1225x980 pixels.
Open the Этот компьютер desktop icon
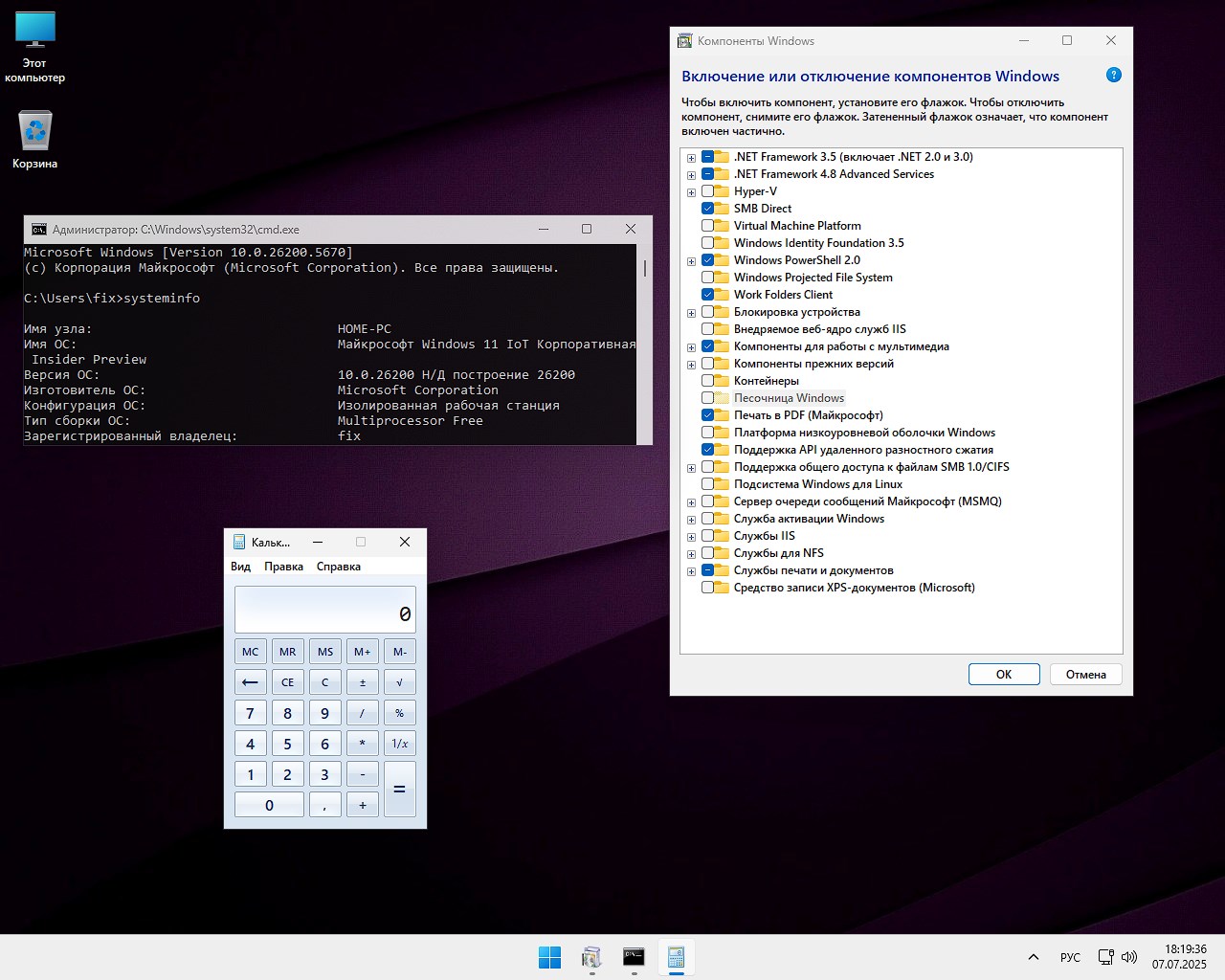(x=35, y=32)
